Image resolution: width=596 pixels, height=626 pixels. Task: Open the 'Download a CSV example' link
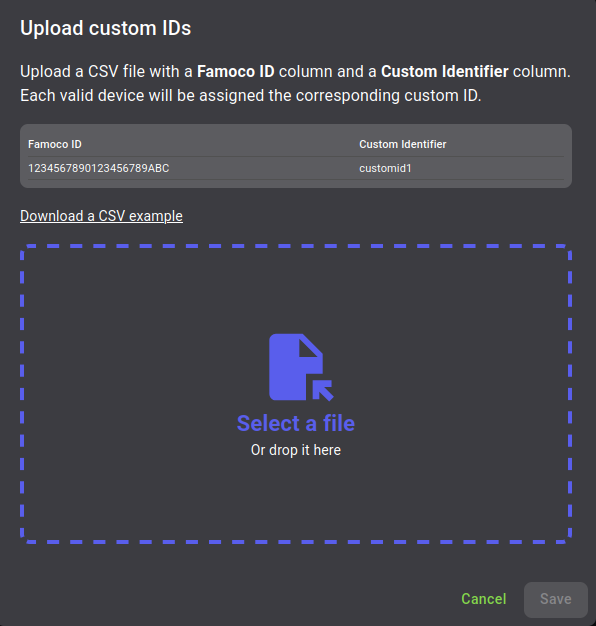pyautogui.click(x=101, y=216)
